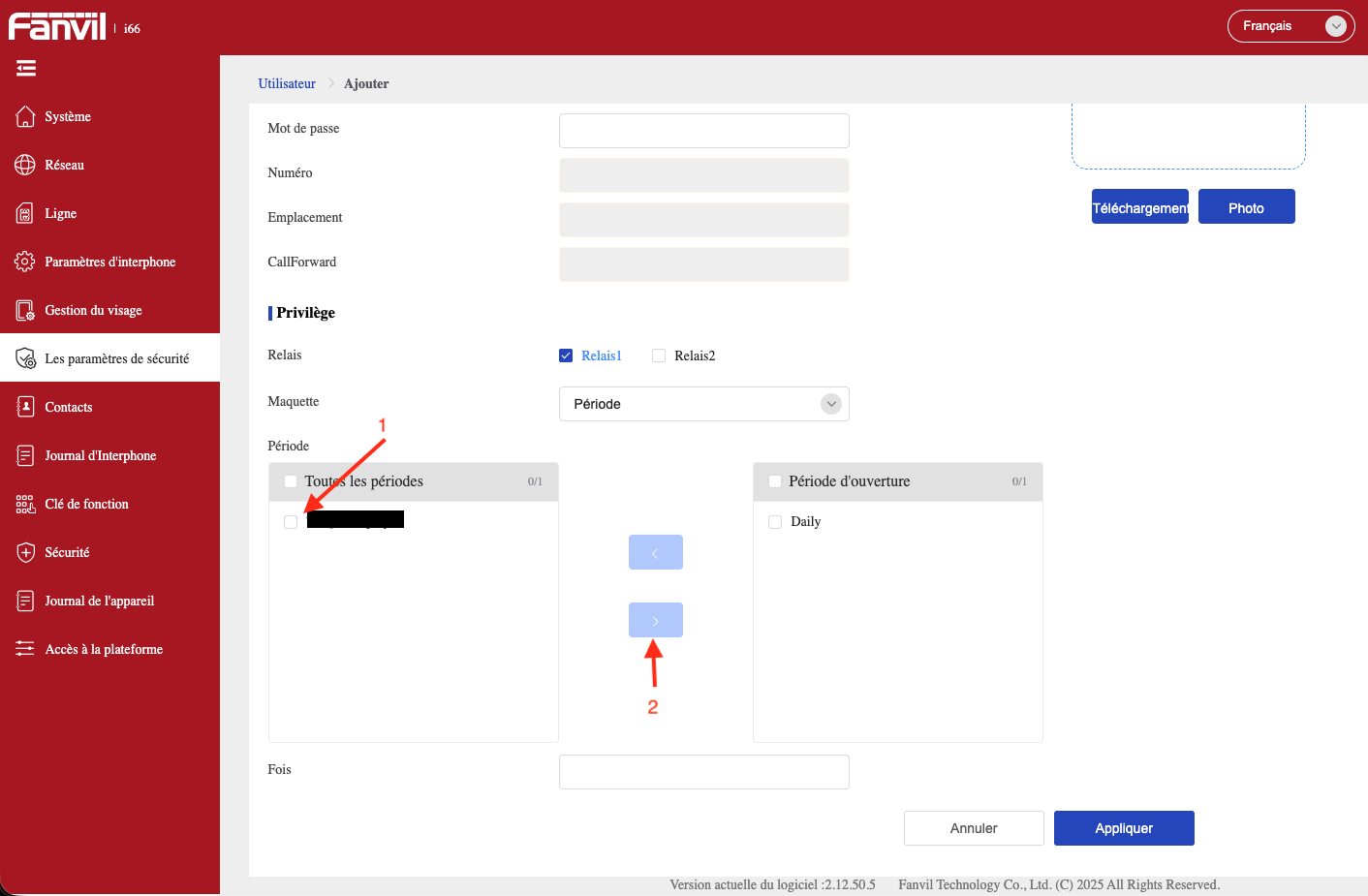Click the Gestion du visage icon

25,310
